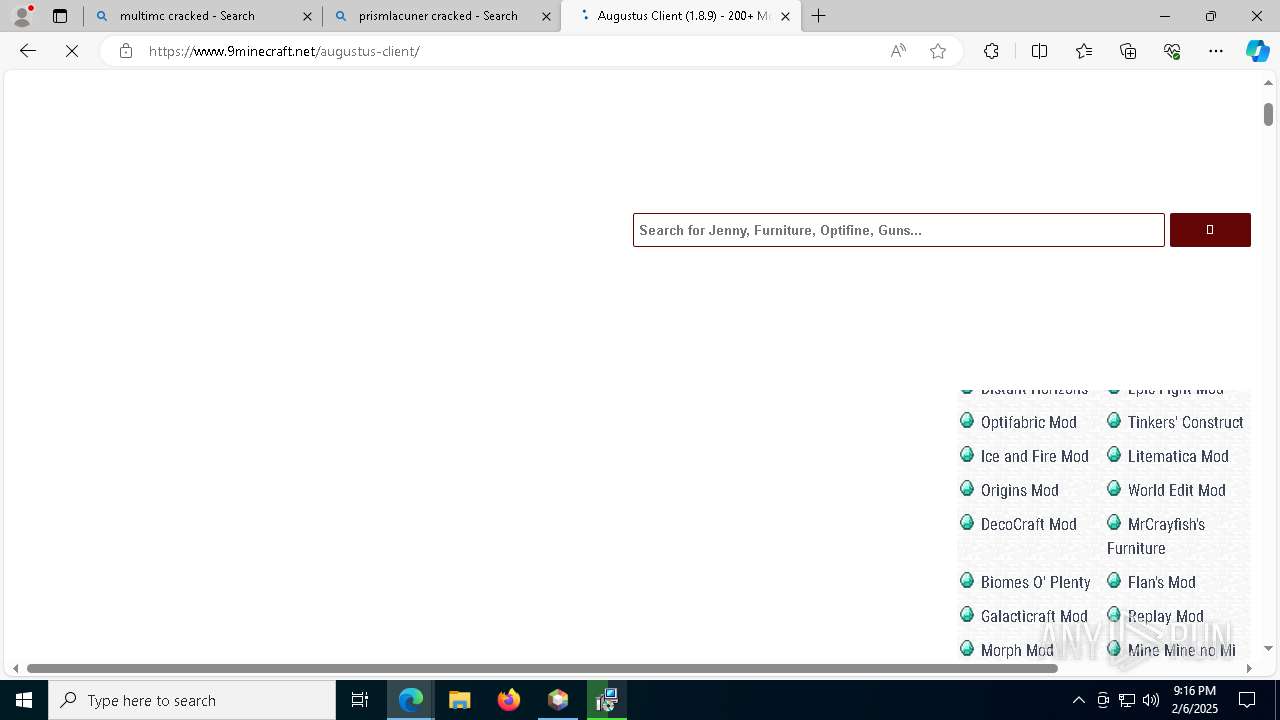Open a new browser tab
Screen dimensions: 1280x720
point(819,16)
